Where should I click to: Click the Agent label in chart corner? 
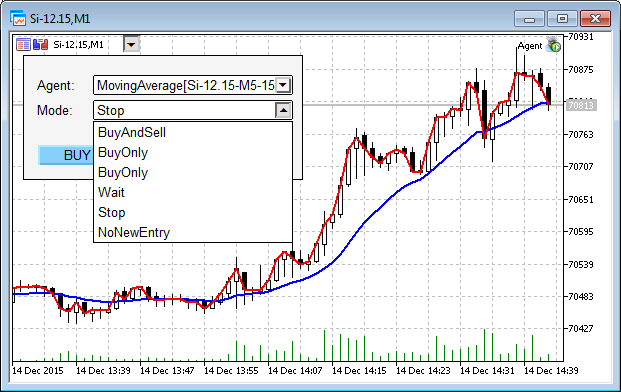click(530, 46)
